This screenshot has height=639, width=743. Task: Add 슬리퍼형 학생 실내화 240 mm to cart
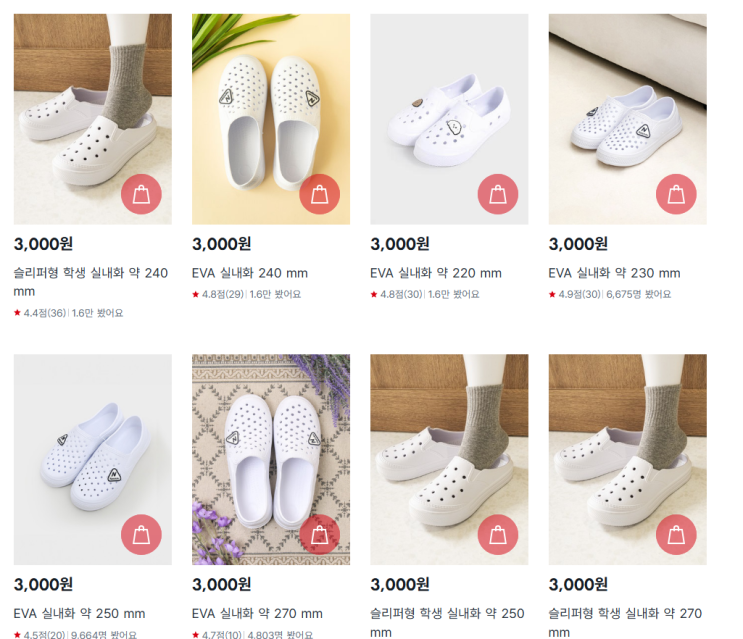coord(141,194)
